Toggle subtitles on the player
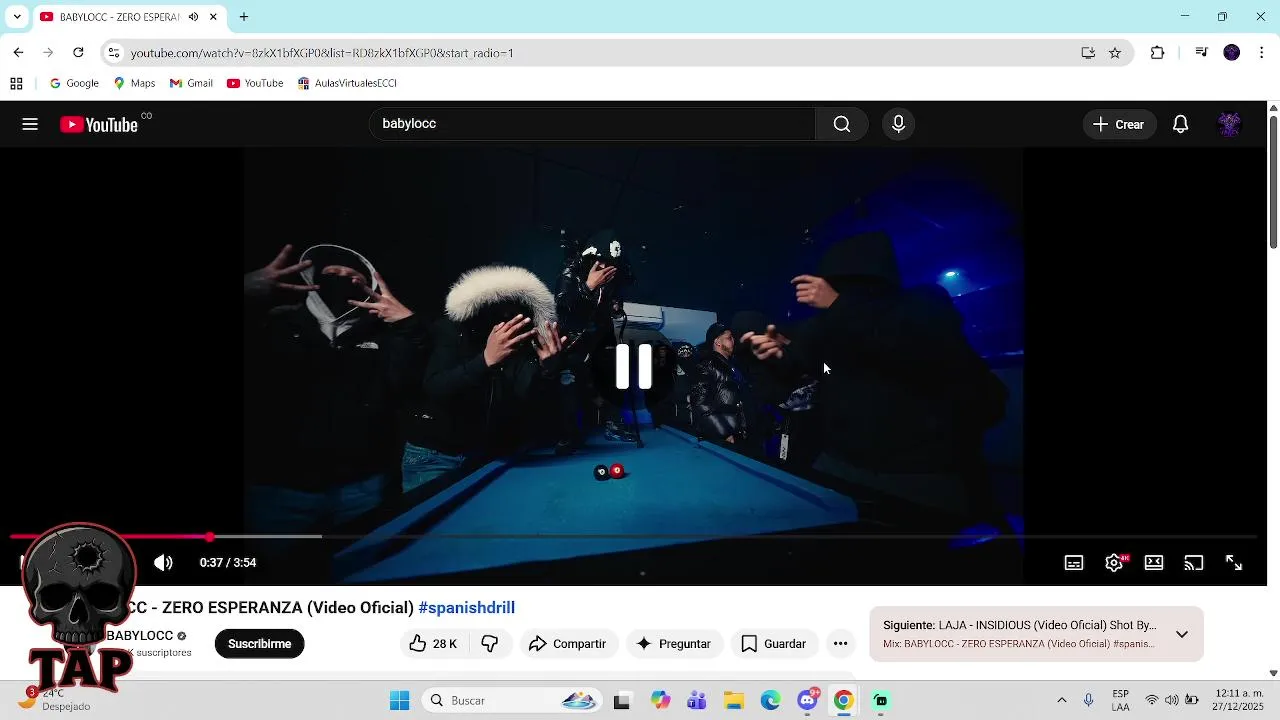Viewport: 1280px width, 720px height. click(x=1074, y=563)
